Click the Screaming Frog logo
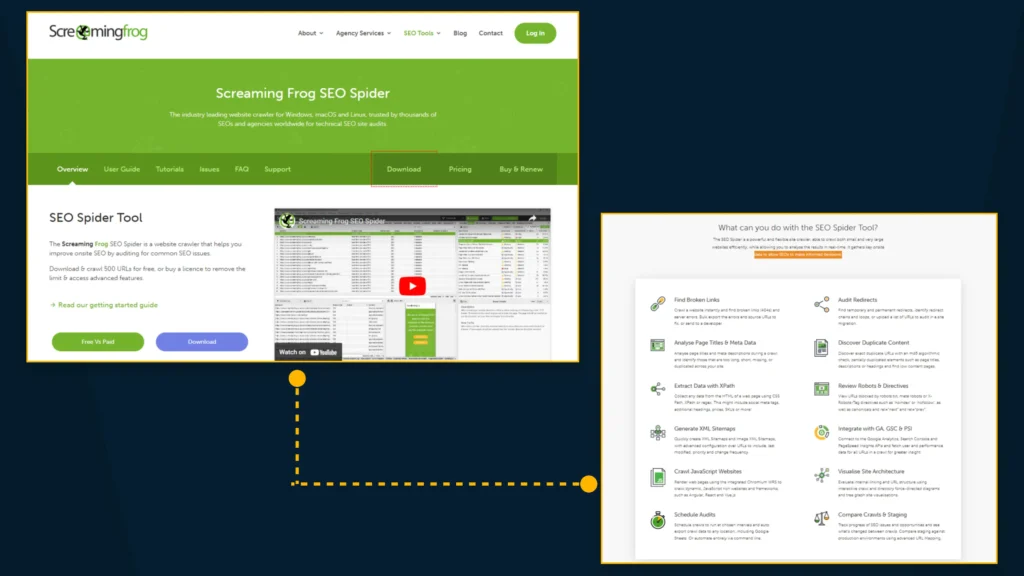Screen dimensions: 1024x576 click(x=98, y=32)
